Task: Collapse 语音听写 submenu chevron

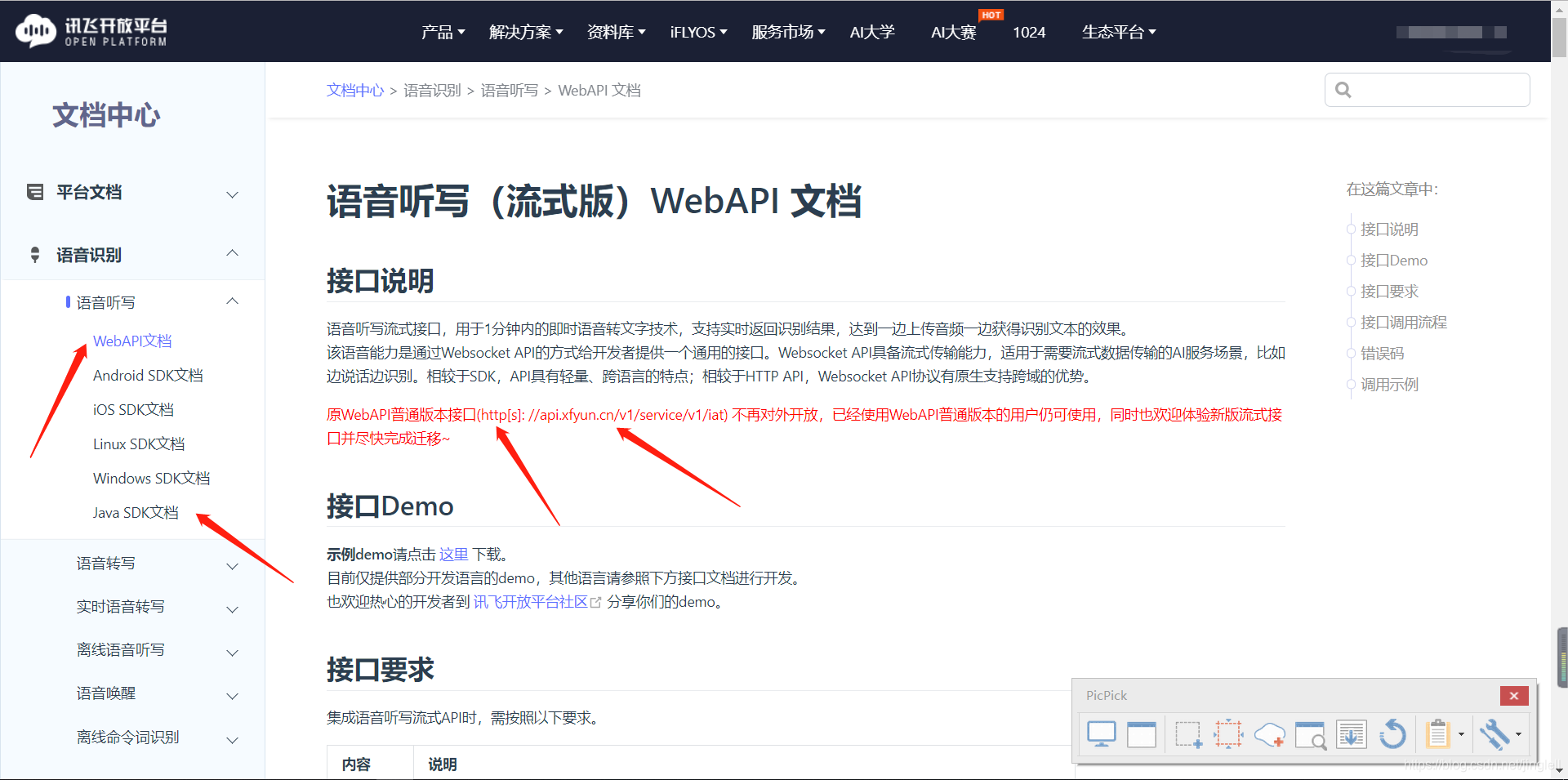Action: [232, 301]
